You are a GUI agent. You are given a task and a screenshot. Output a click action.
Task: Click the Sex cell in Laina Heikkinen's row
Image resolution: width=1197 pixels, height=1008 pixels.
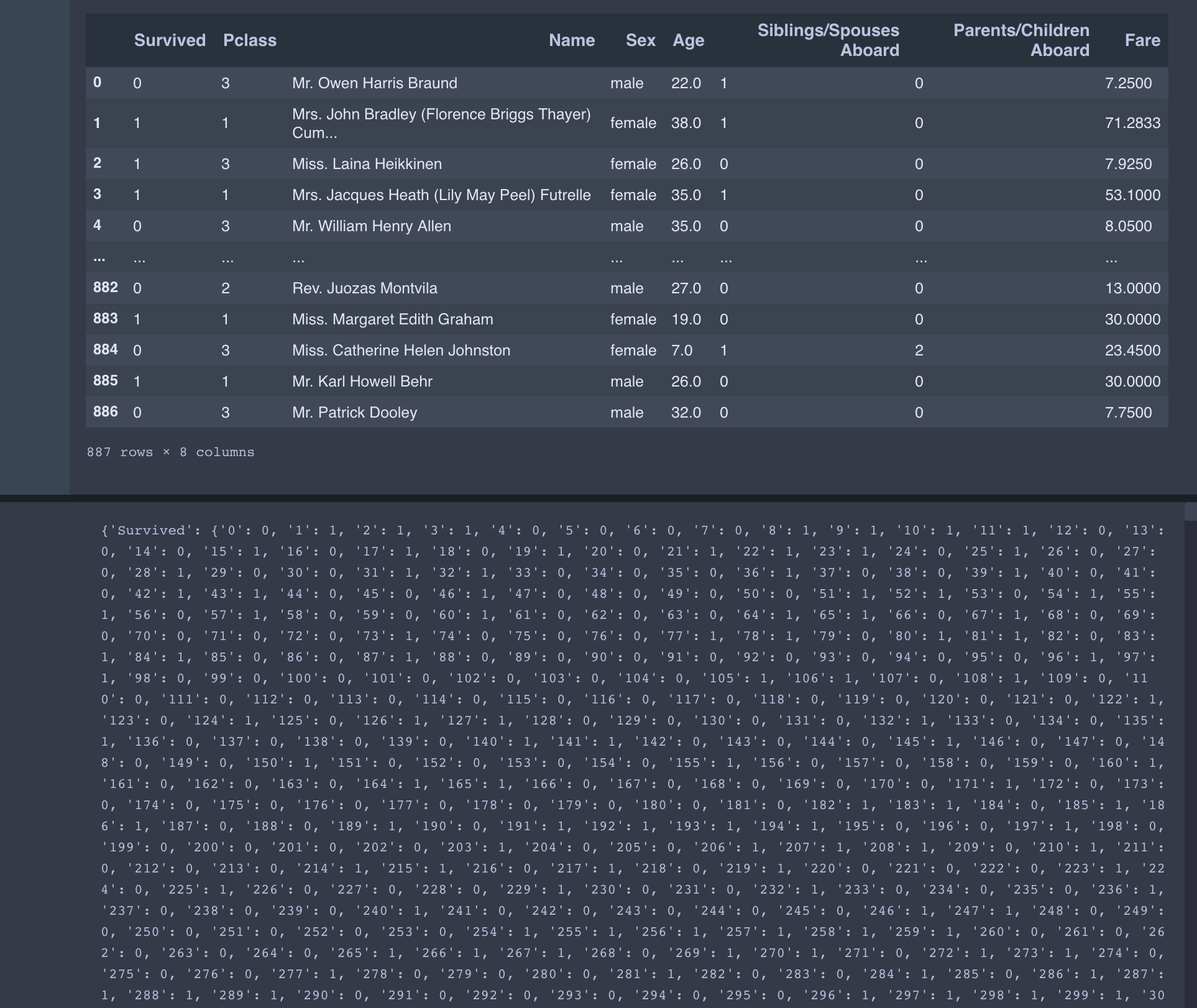(633, 164)
